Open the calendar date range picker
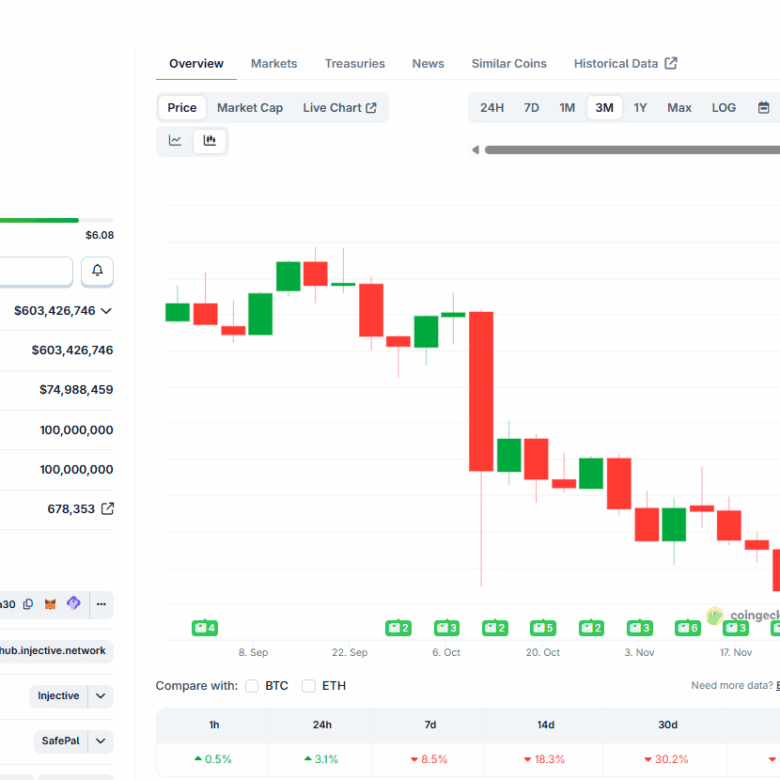Viewport: 780px width, 780px height. click(764, 108)
